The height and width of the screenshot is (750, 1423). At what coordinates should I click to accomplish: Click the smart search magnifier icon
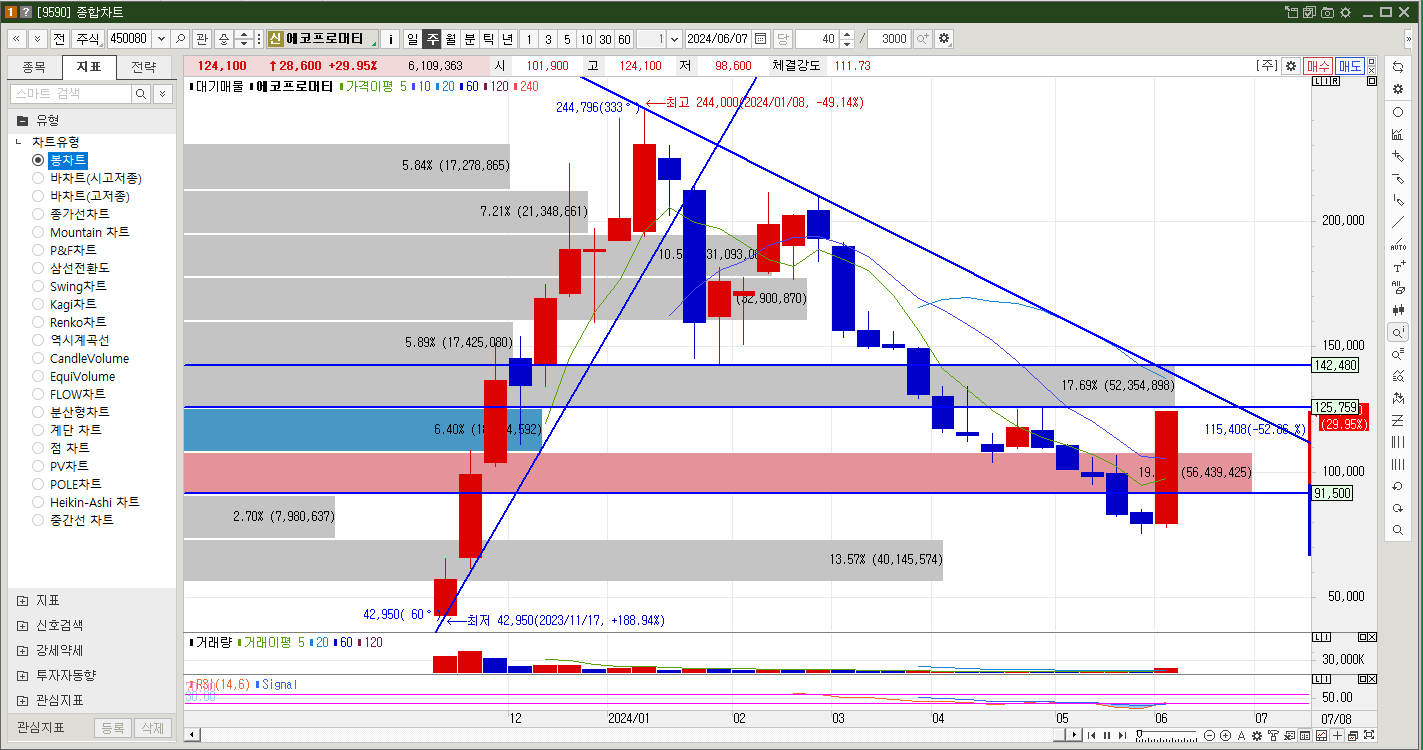(141, 94)
